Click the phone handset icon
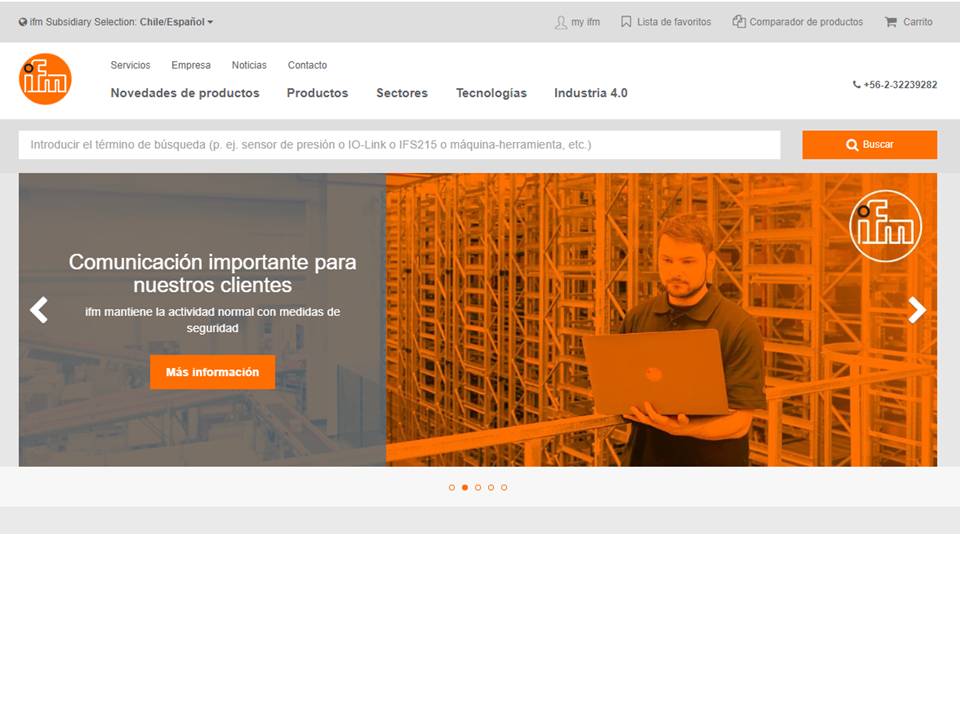Viewport: 960px width, 720px height. tap(857, 85)
